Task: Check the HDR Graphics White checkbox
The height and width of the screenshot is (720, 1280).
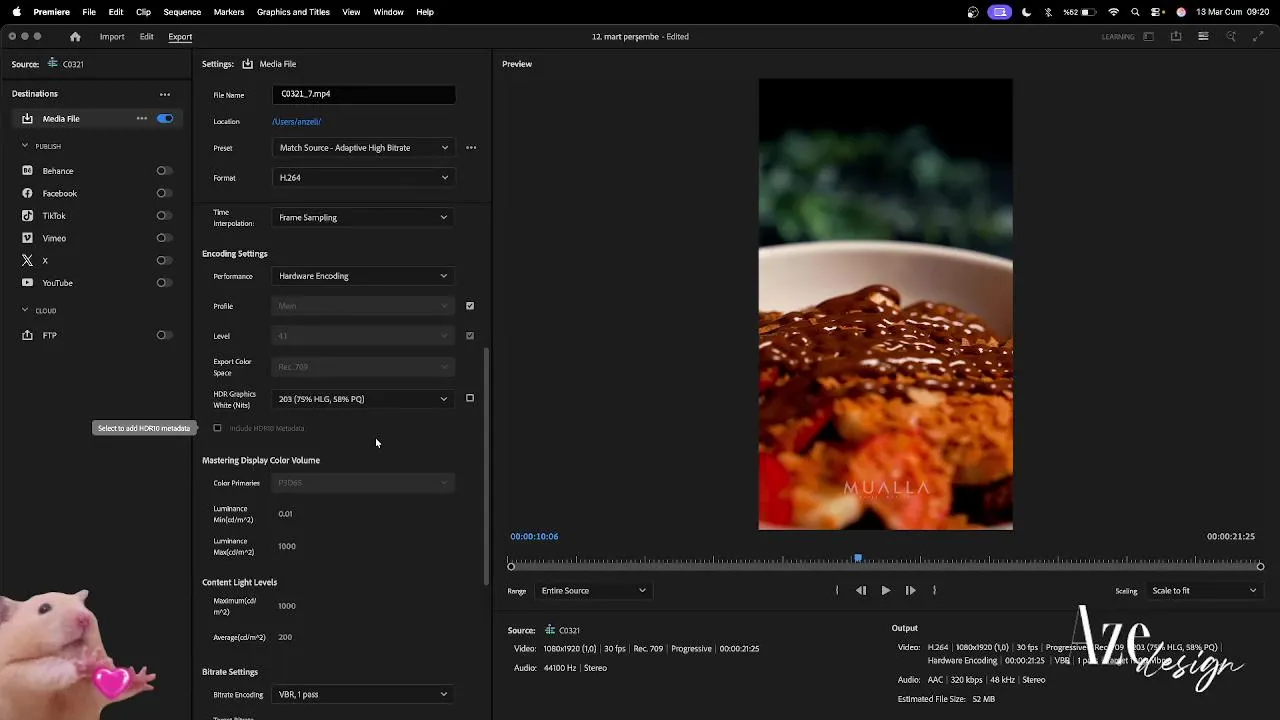Action: pos(470,398)
